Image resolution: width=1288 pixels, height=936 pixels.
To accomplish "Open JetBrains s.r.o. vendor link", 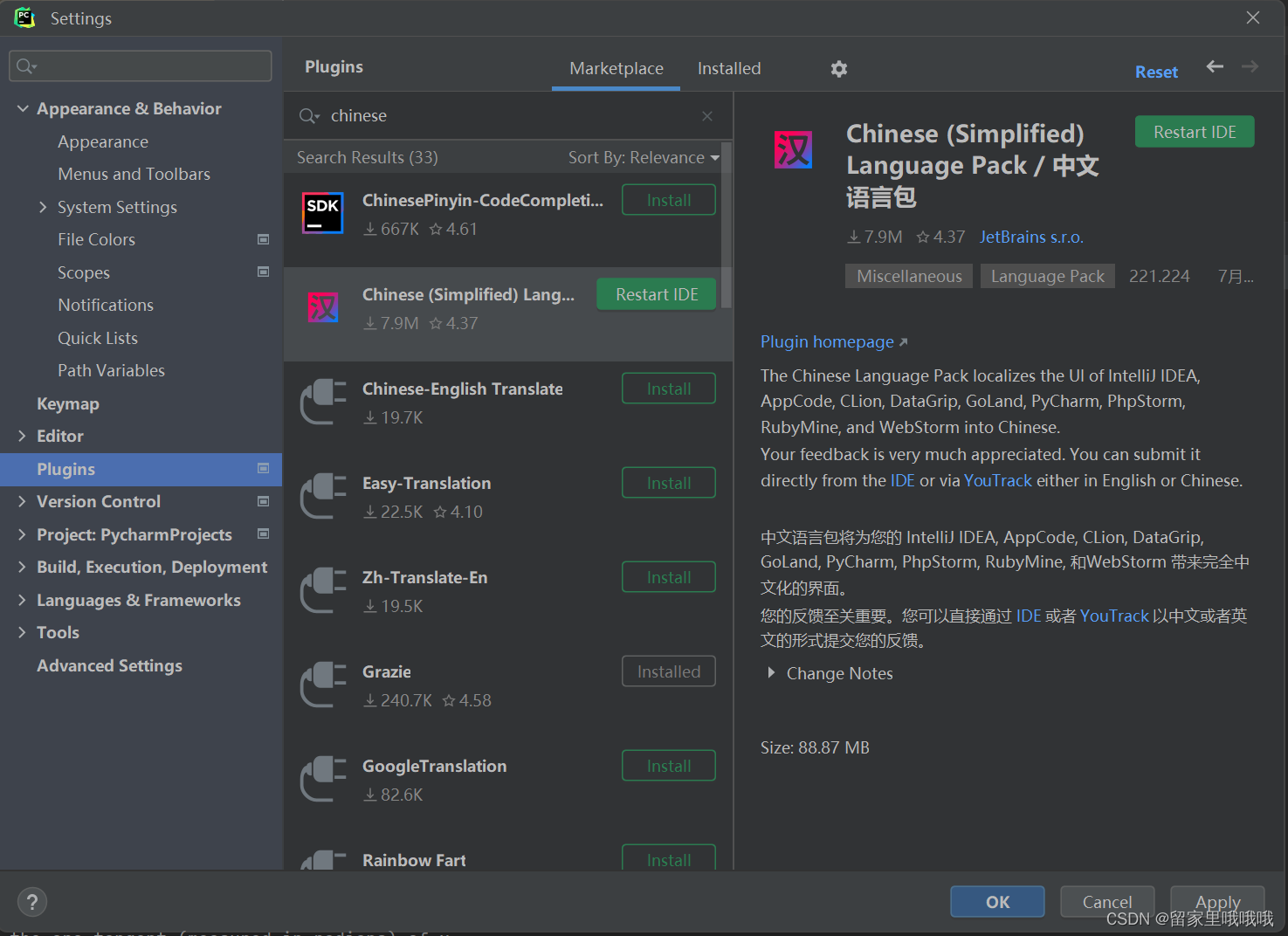I will pos(1031,237).
